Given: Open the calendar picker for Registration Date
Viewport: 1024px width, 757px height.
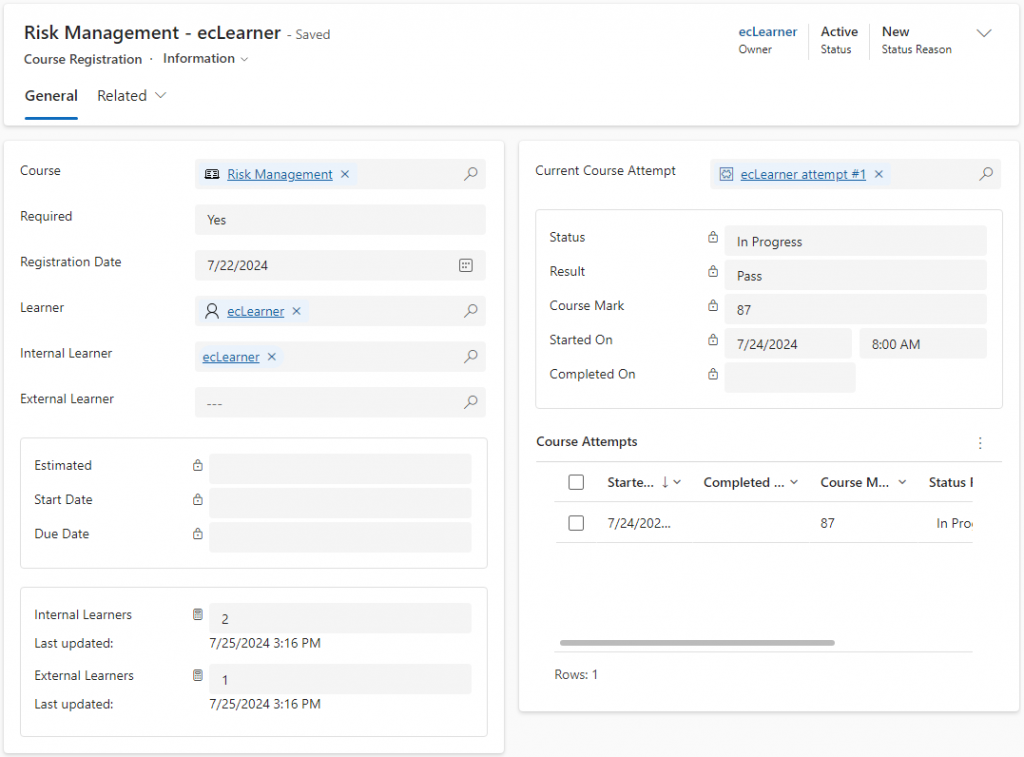Looking at the screenshot, I should (x=466, y=265).
